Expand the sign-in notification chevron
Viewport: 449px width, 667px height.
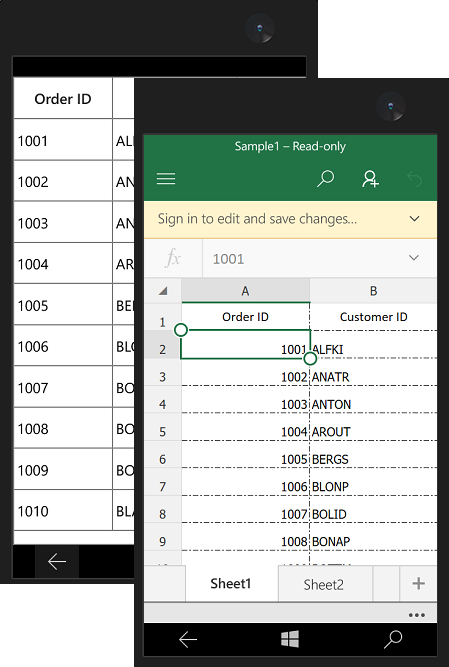(x=414, y=219)
